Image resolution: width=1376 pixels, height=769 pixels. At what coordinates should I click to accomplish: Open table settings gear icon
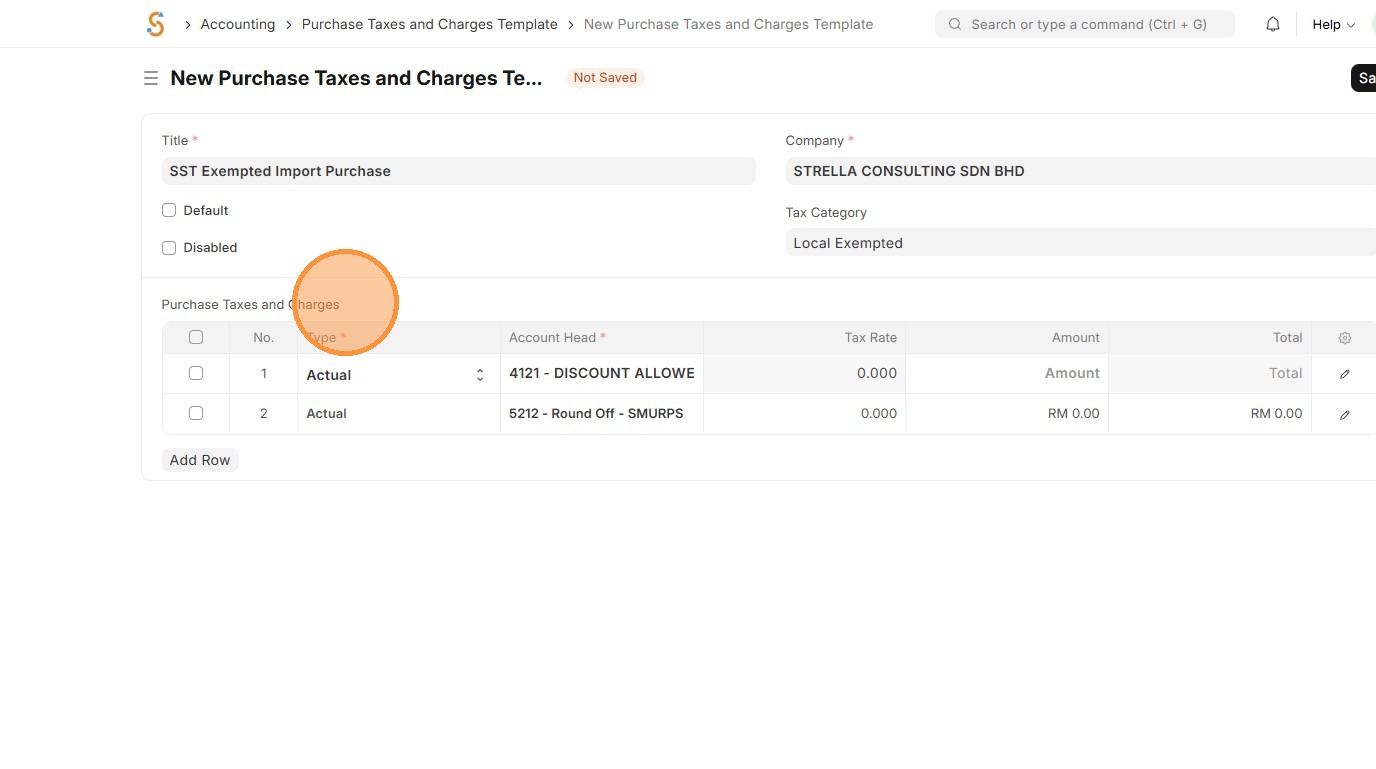[x=1344, y=338]
